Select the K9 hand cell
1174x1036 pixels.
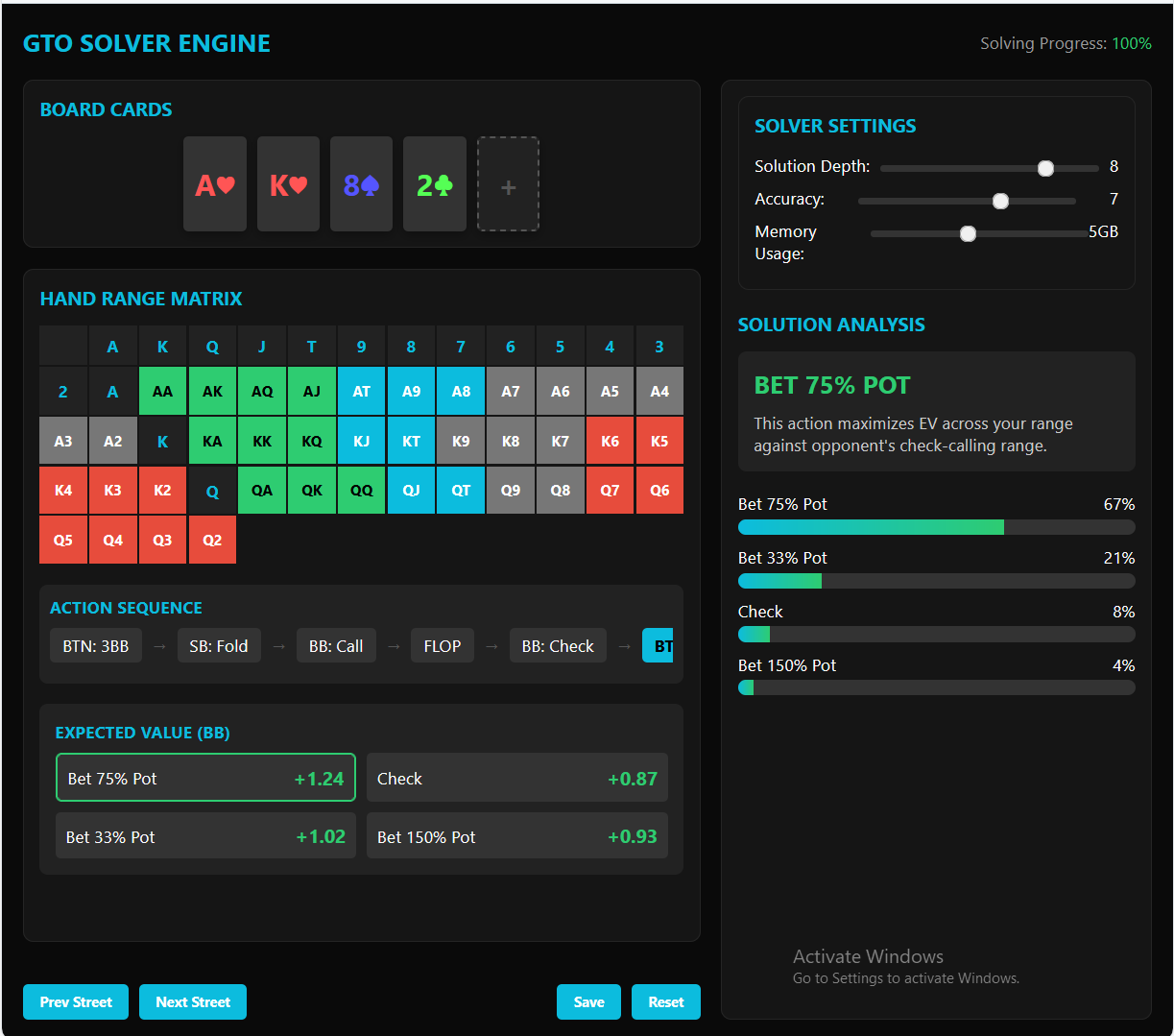[x=461, y=441]
